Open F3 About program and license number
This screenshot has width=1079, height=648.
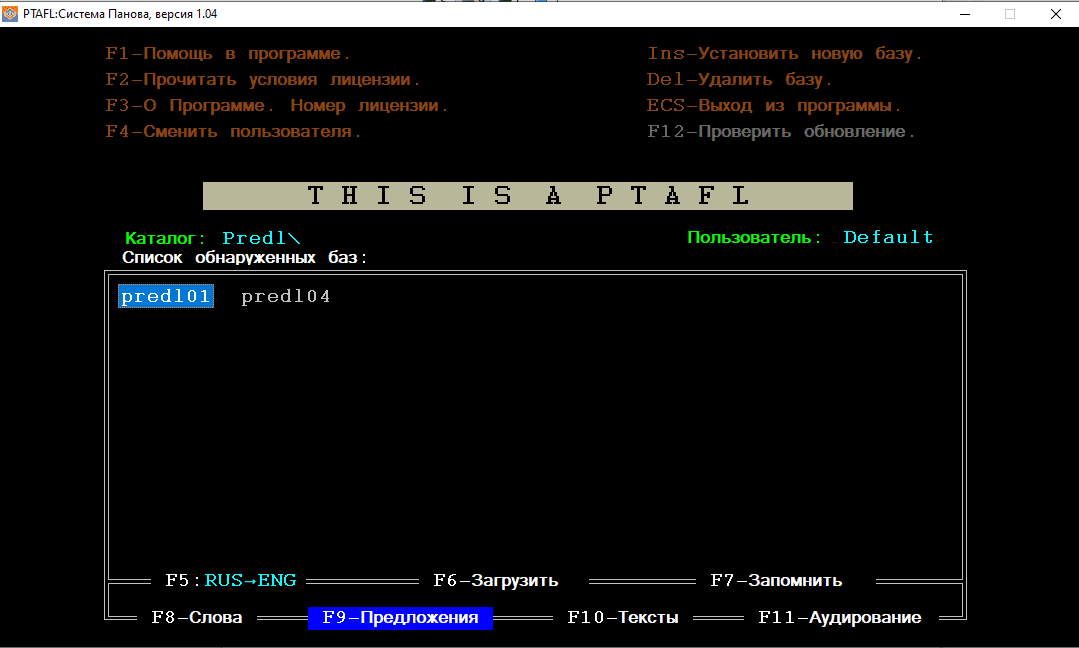tap(277, 106)
